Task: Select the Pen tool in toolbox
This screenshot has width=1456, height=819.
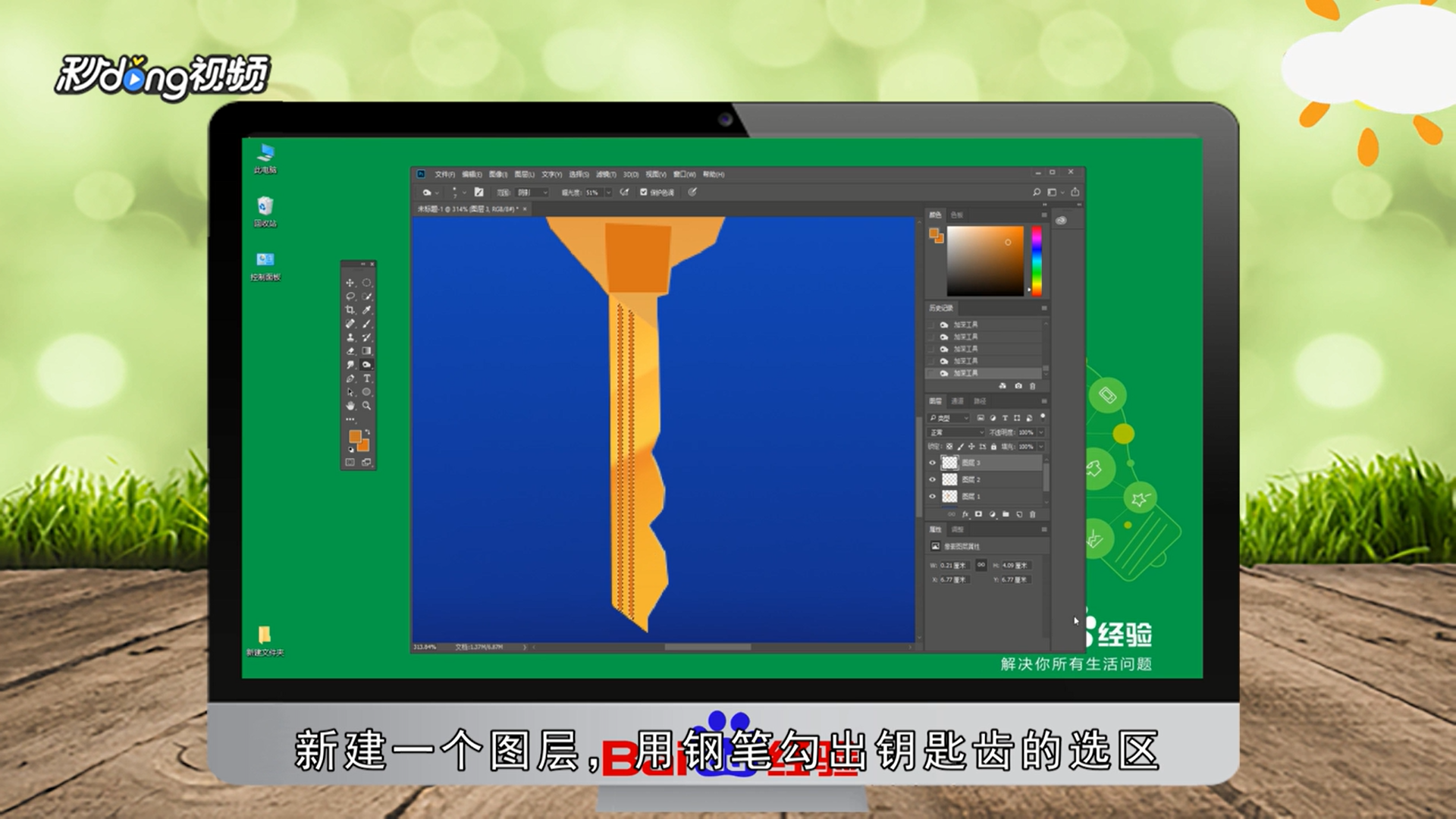Action: tap(350, 378)
